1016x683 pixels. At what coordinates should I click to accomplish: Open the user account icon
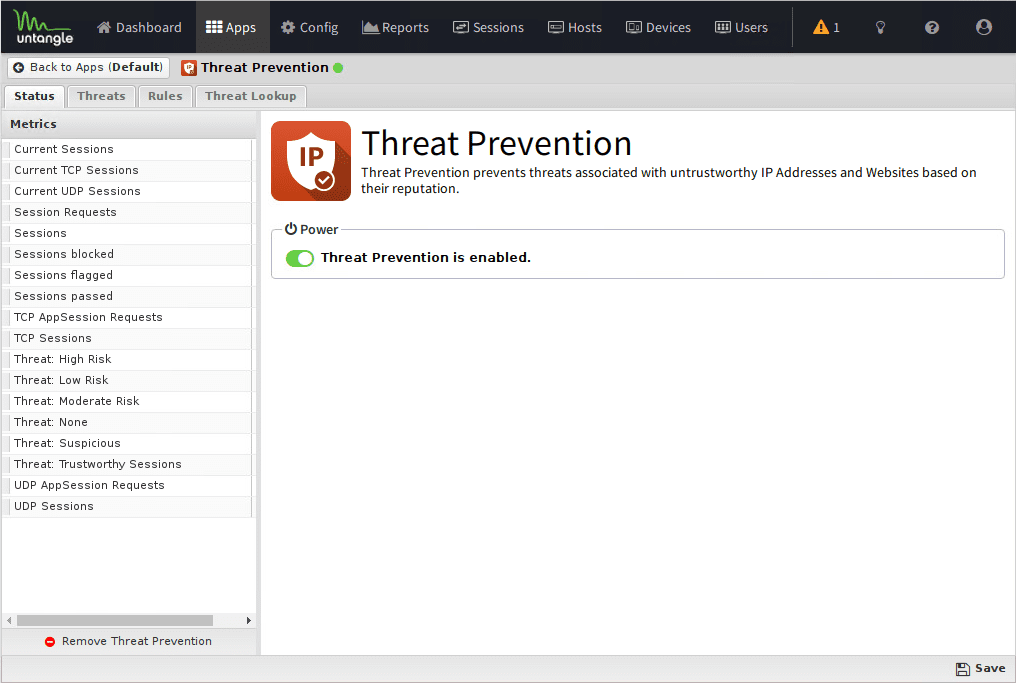click(984, 27)
